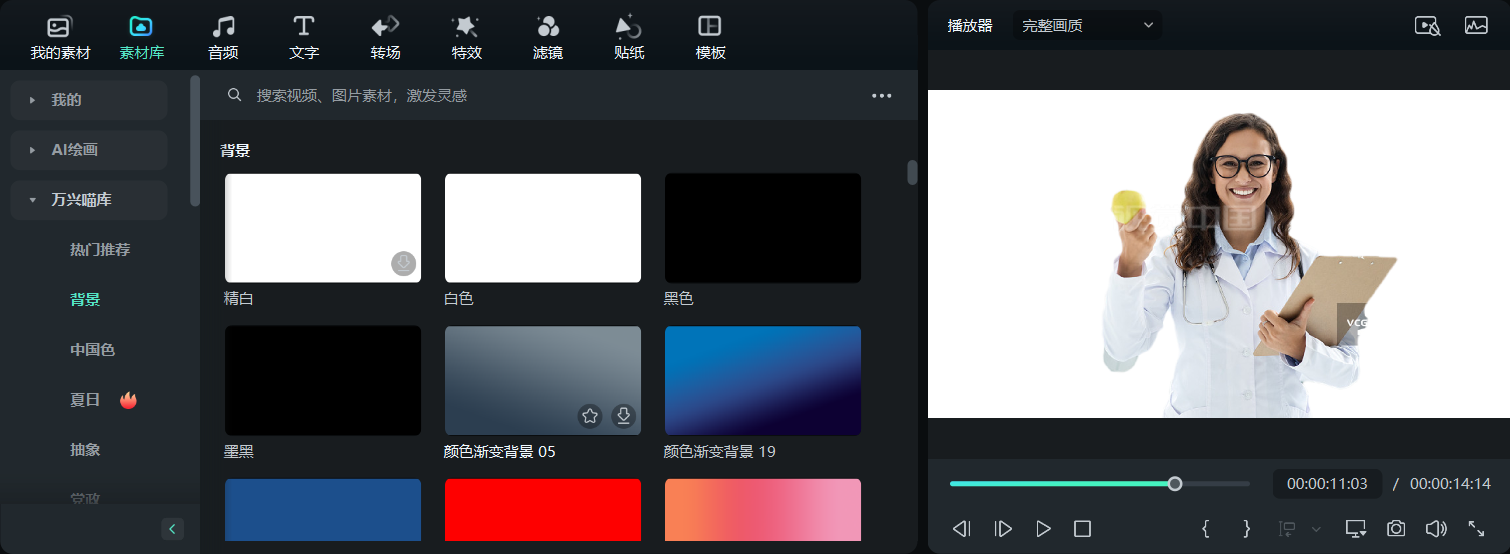Open dropdown arrow beside the insert-clip icon
This screenshot has width=1510, height=554.
1316,529
